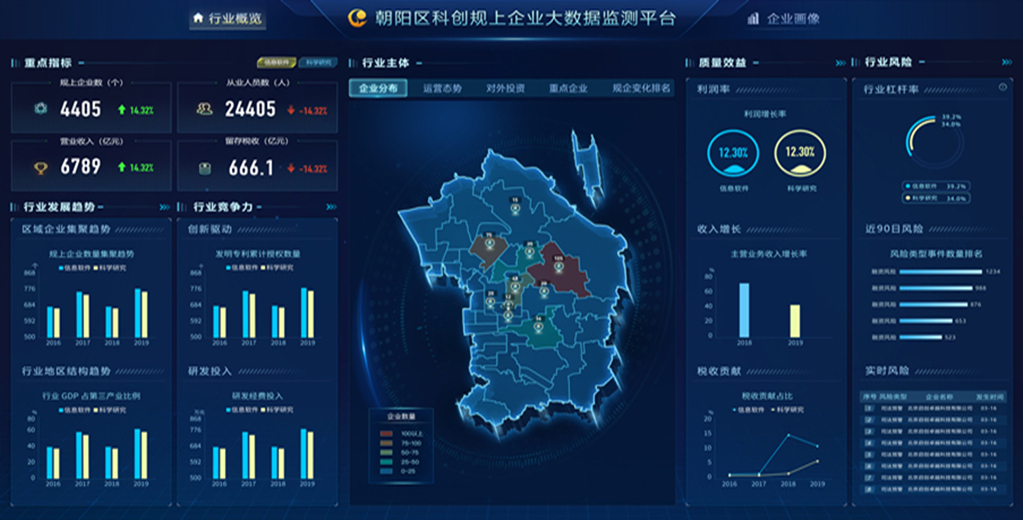Go to the 行业概览 page
1023x520 pixels.
[235, 18]
